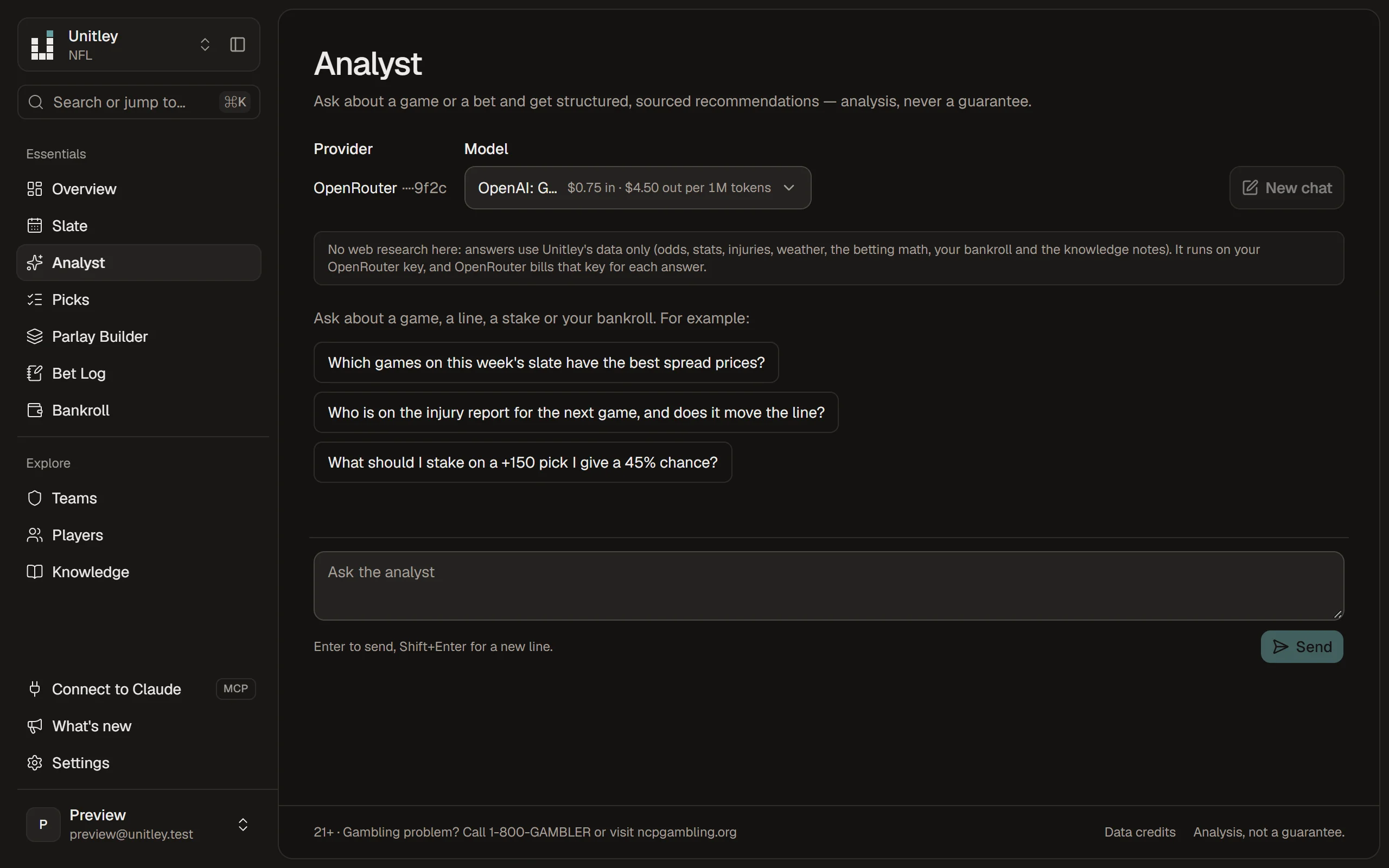Select the best spread prices example question
The height and width of the screenshot is (868, 1389).
click(546, 362)
